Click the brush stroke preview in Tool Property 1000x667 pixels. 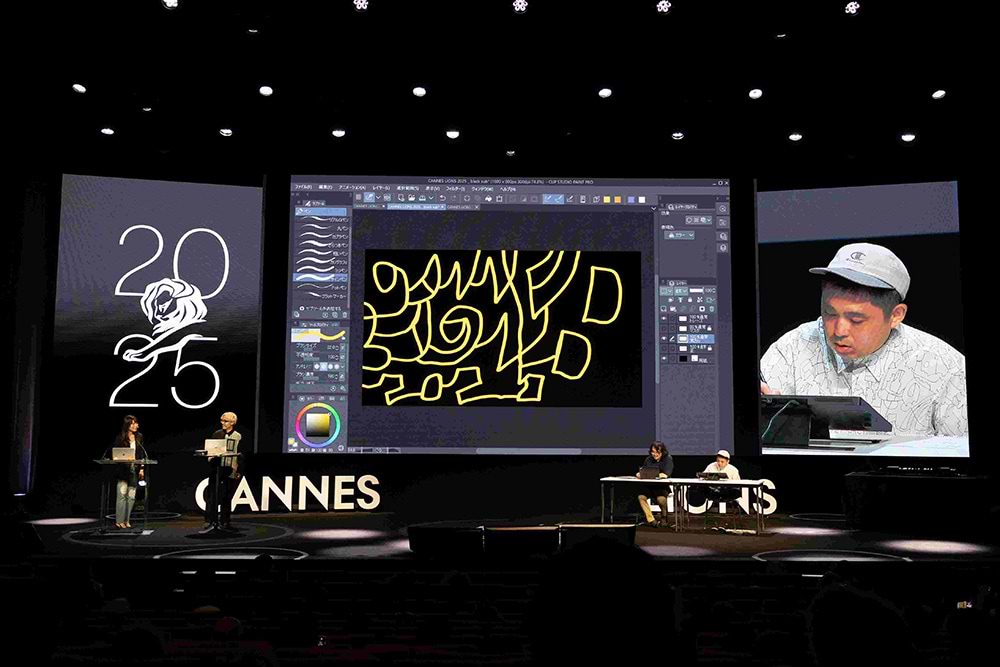(318, 334)
